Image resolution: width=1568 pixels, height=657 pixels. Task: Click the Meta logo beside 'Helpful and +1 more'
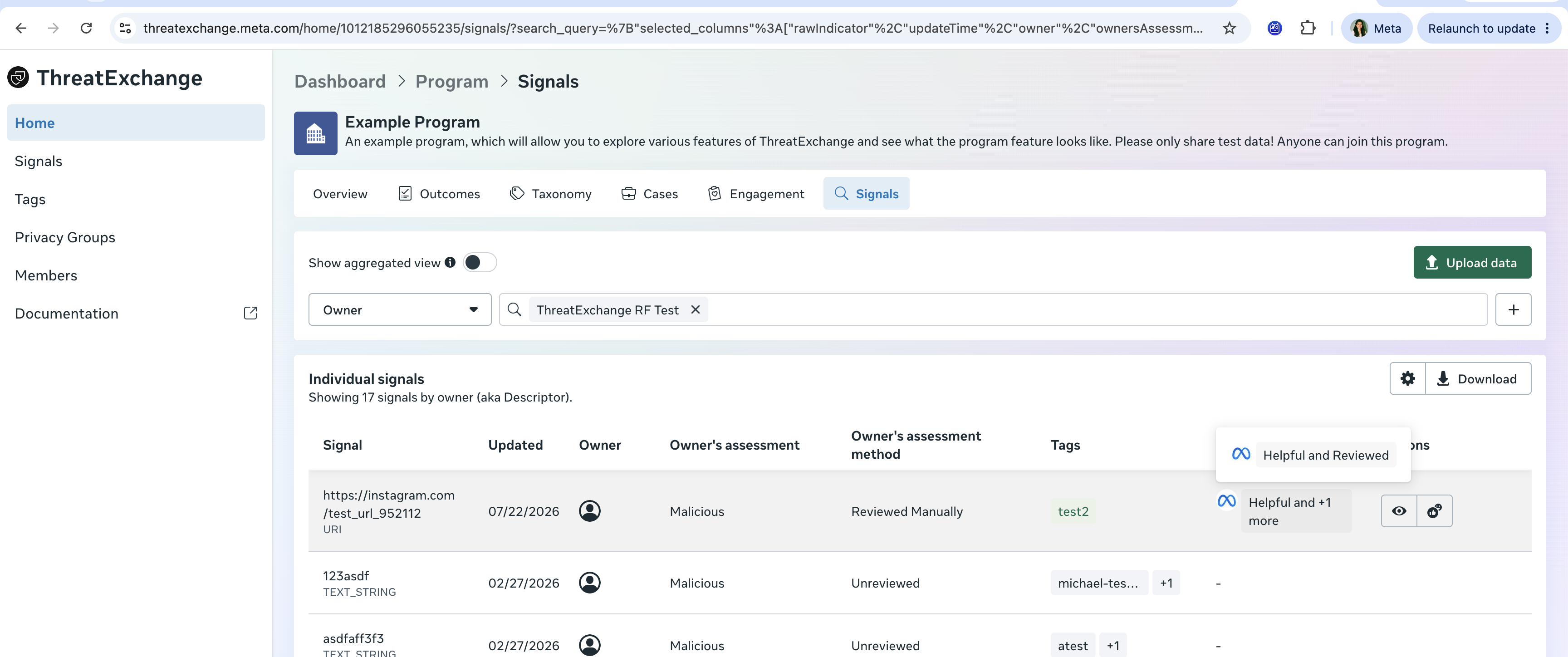click(x=1226, y=501)
